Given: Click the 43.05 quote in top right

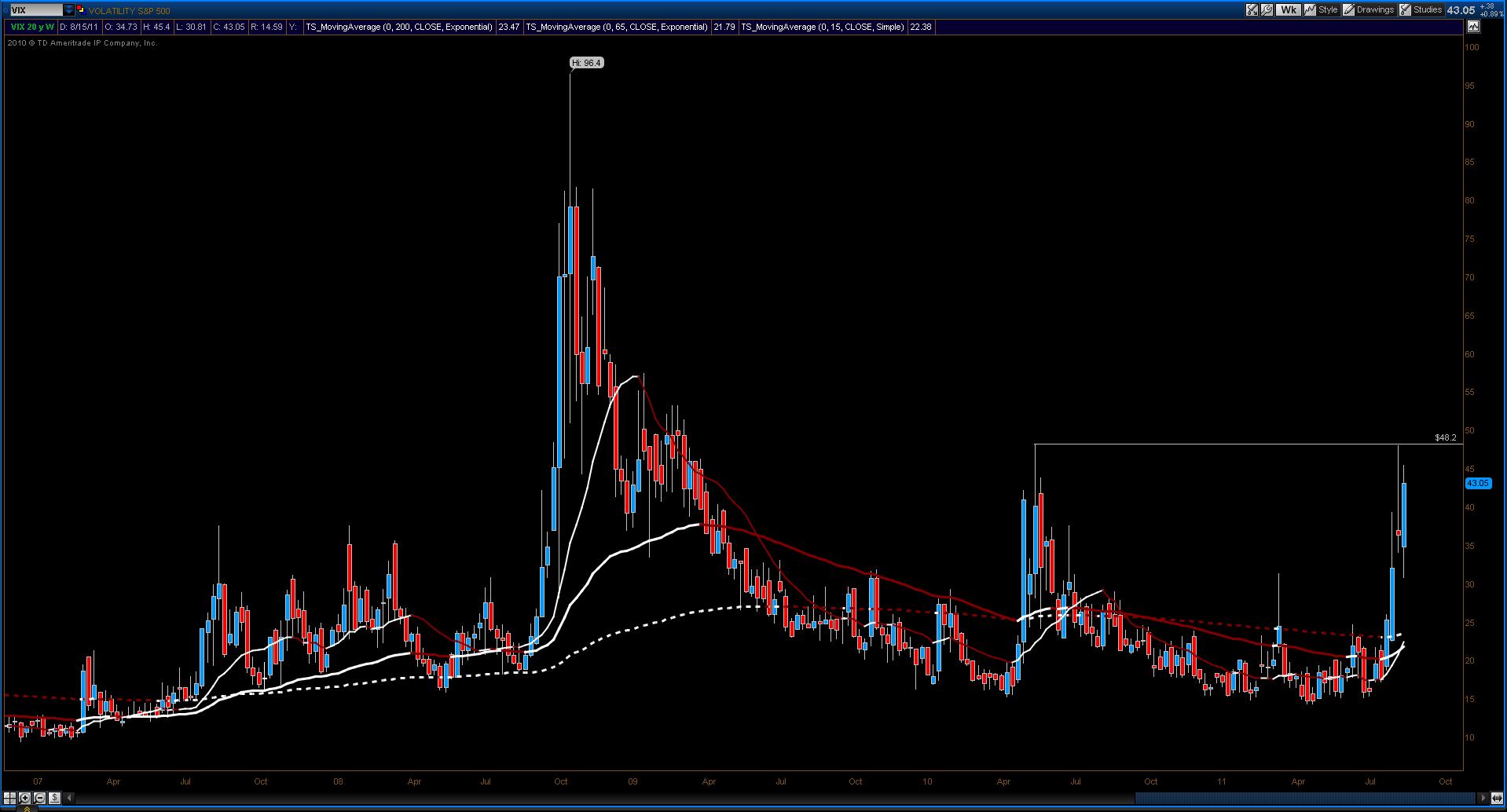Looking at the screenshot, I should [x=1461, y=10].
